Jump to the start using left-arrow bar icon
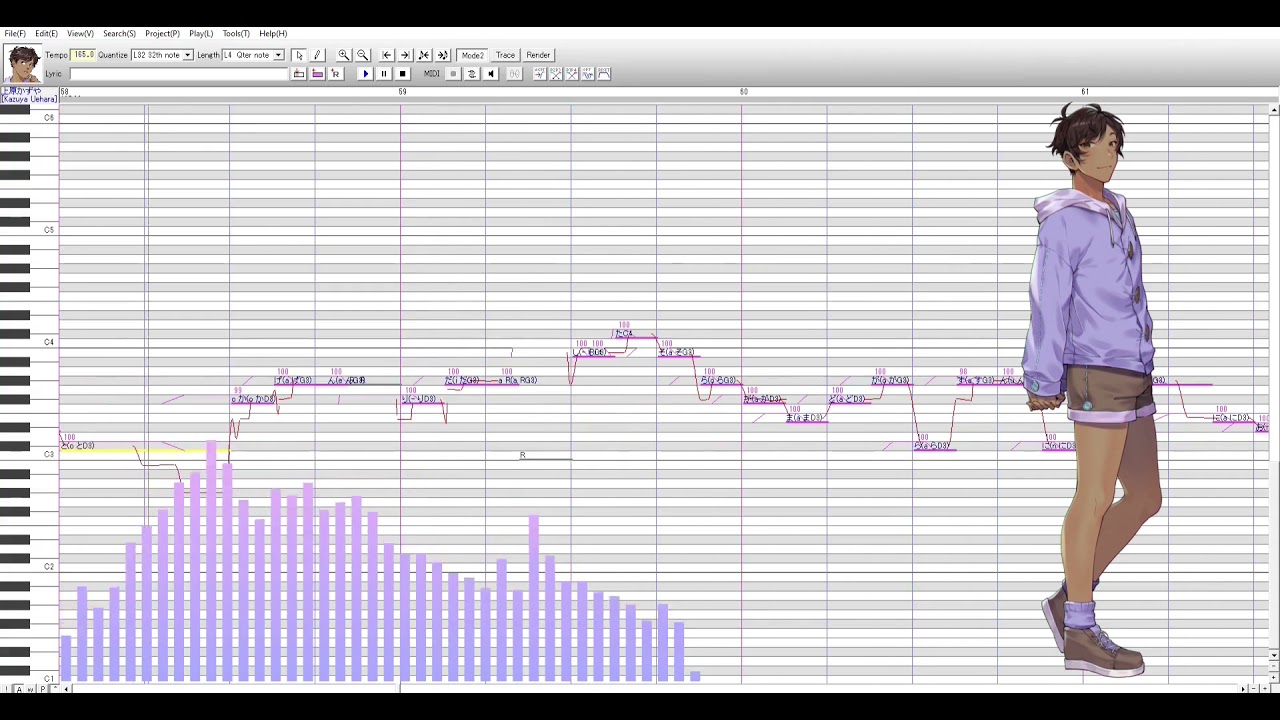This screenshot has width=1280, height=720. [x=387, y=55]
